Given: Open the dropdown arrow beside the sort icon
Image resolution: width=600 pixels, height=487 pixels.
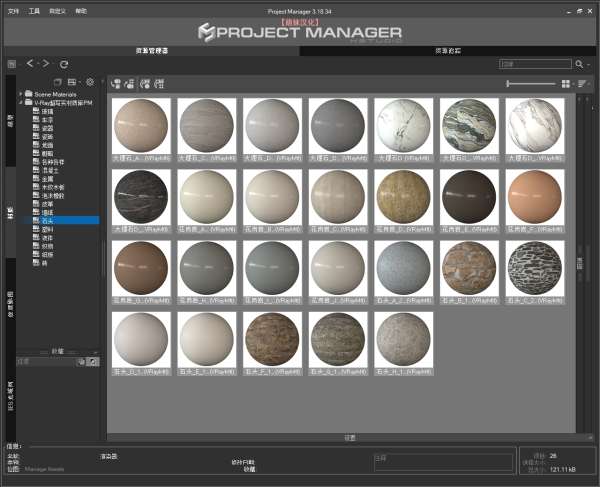Looking at the screenshot, I should coord(589,84).
